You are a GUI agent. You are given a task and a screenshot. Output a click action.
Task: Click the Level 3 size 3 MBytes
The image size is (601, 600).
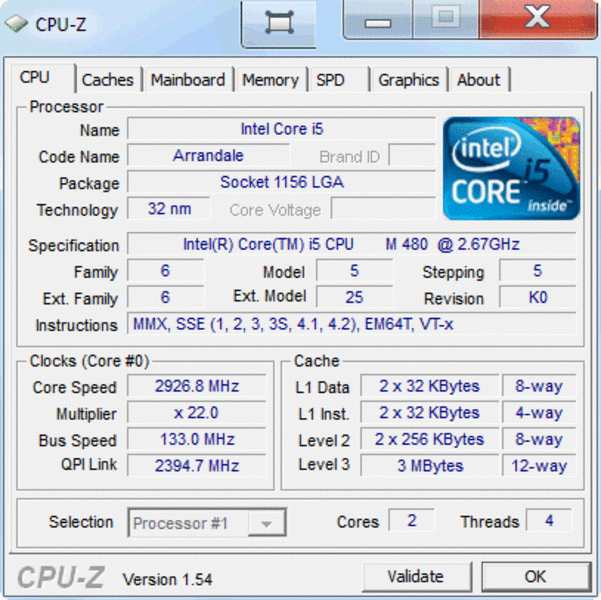430,465
